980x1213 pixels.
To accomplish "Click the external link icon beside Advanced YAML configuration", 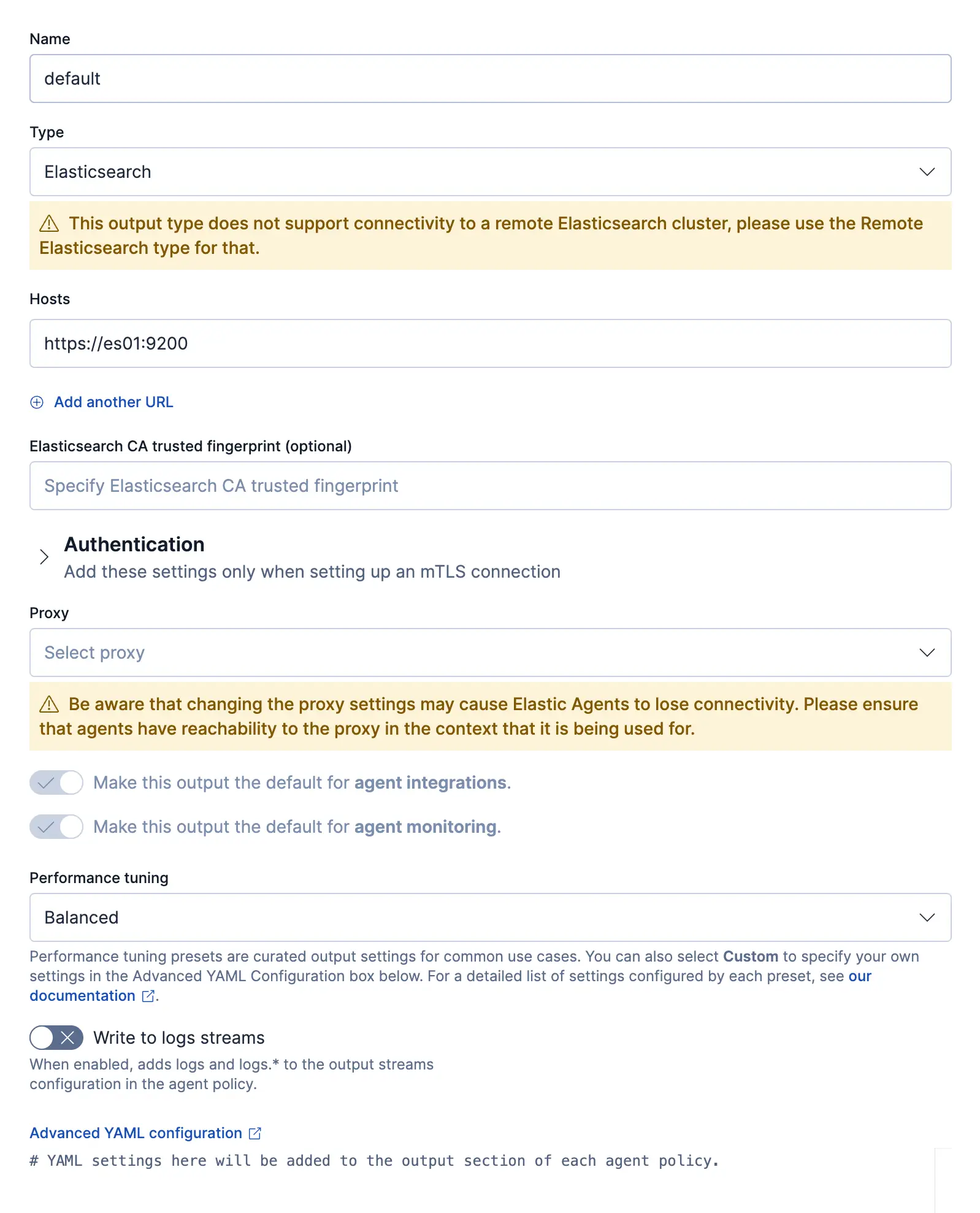I will click(x=255, y=1133).
